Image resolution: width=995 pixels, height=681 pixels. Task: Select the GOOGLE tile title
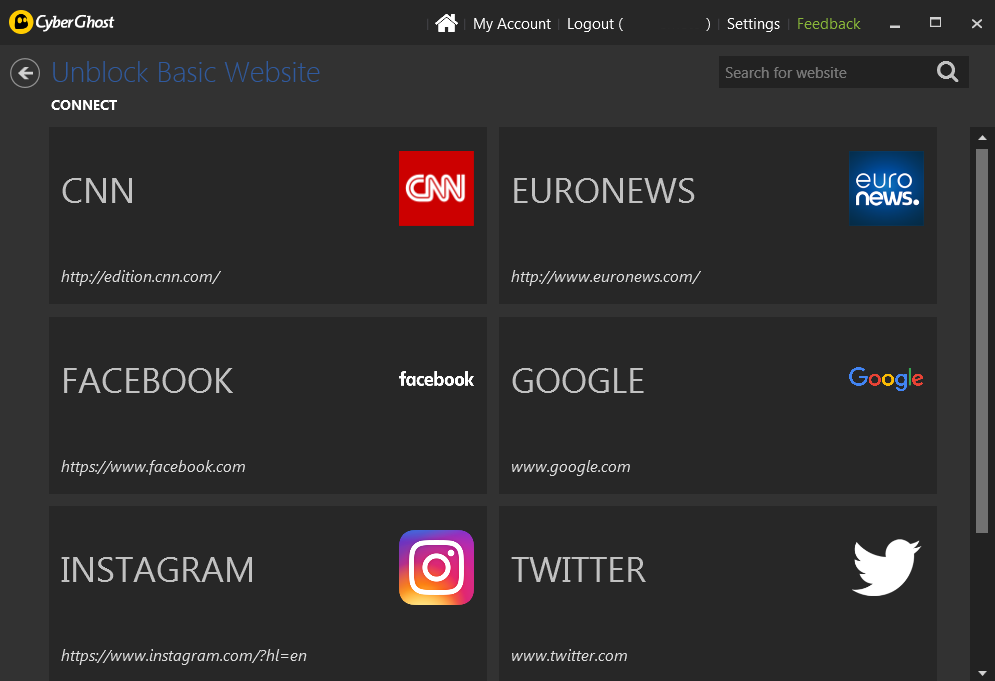577,381
